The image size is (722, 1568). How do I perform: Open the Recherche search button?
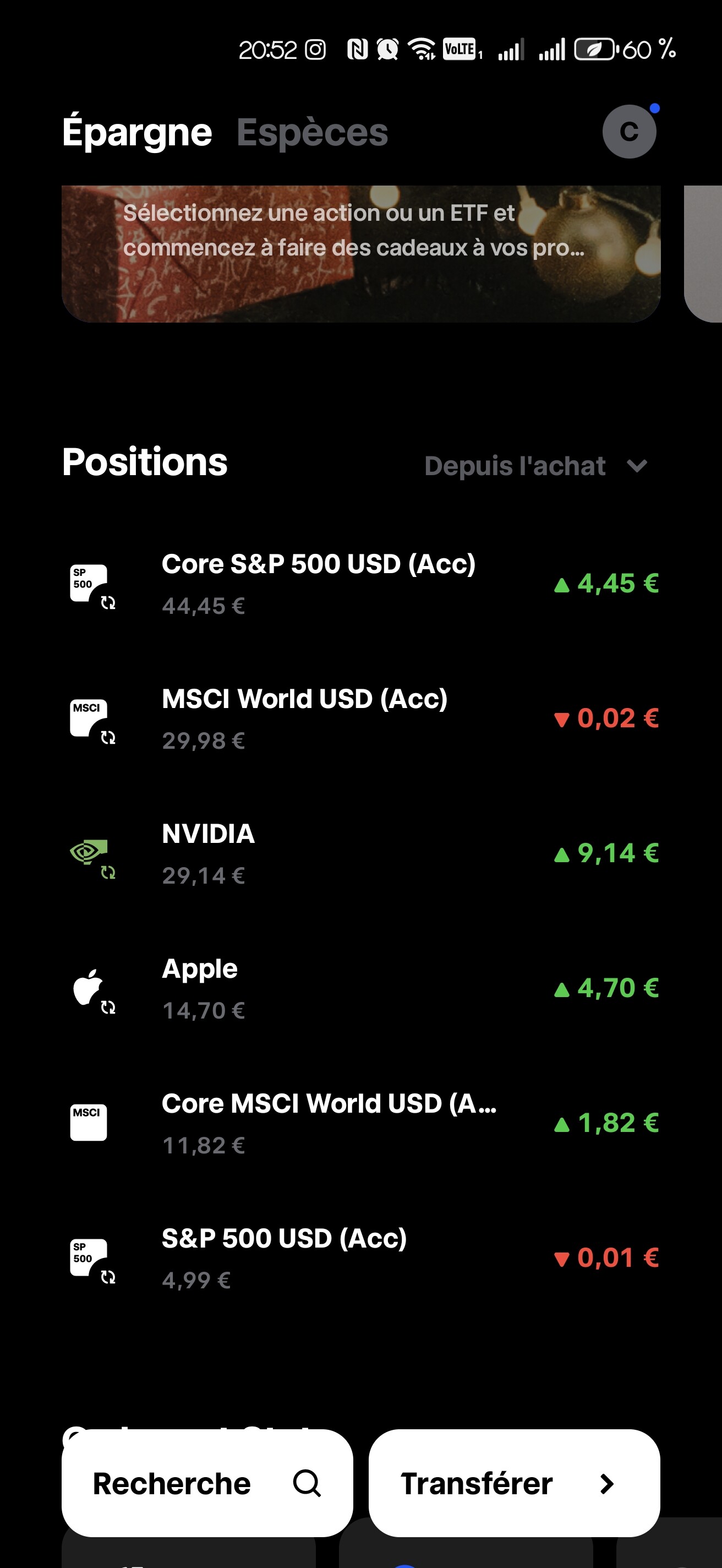(207, 1483)
